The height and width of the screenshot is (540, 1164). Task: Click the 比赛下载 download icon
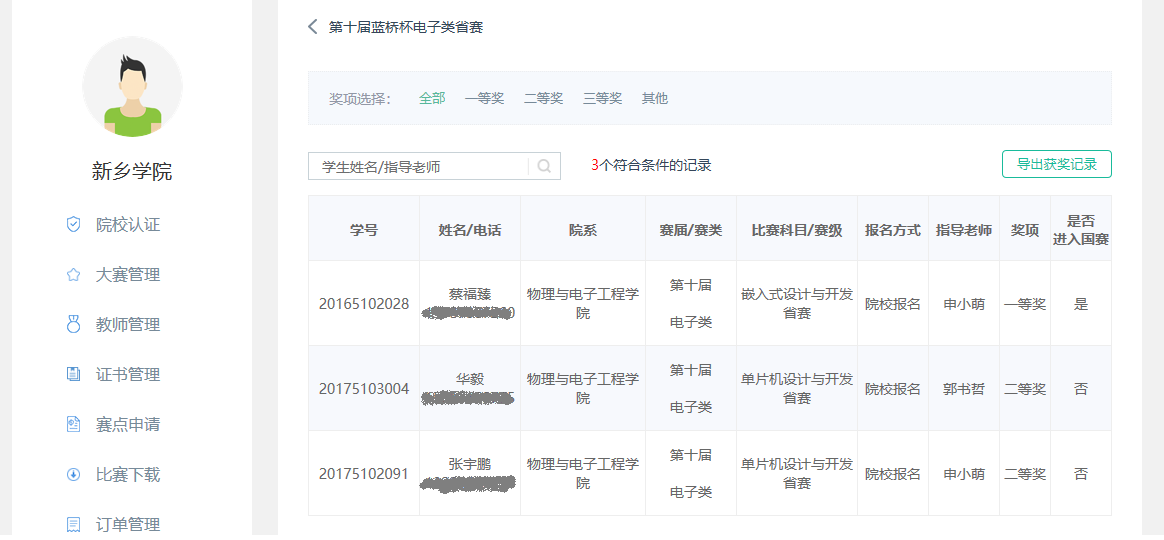(73, 475)
